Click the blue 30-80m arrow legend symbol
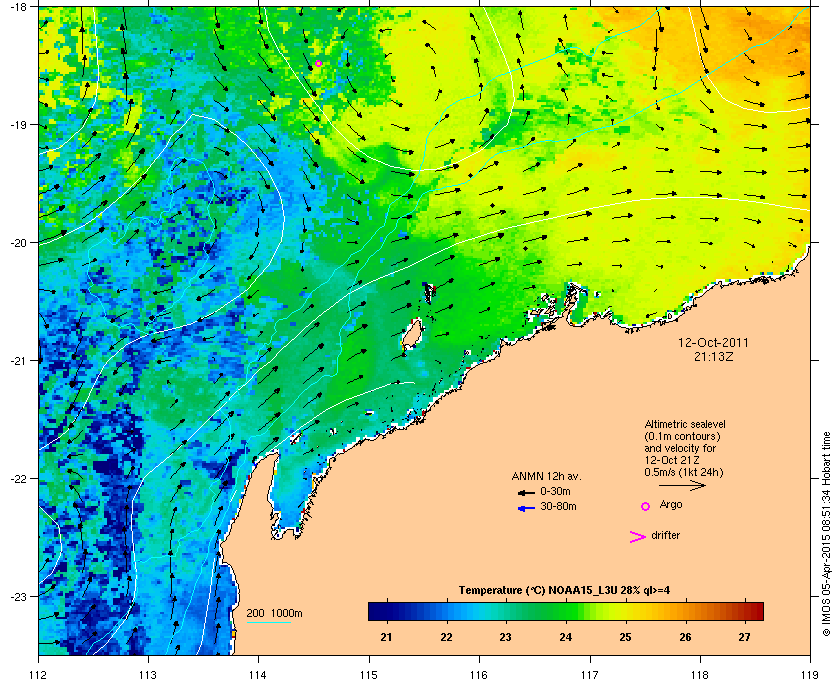 click(526, 508)
